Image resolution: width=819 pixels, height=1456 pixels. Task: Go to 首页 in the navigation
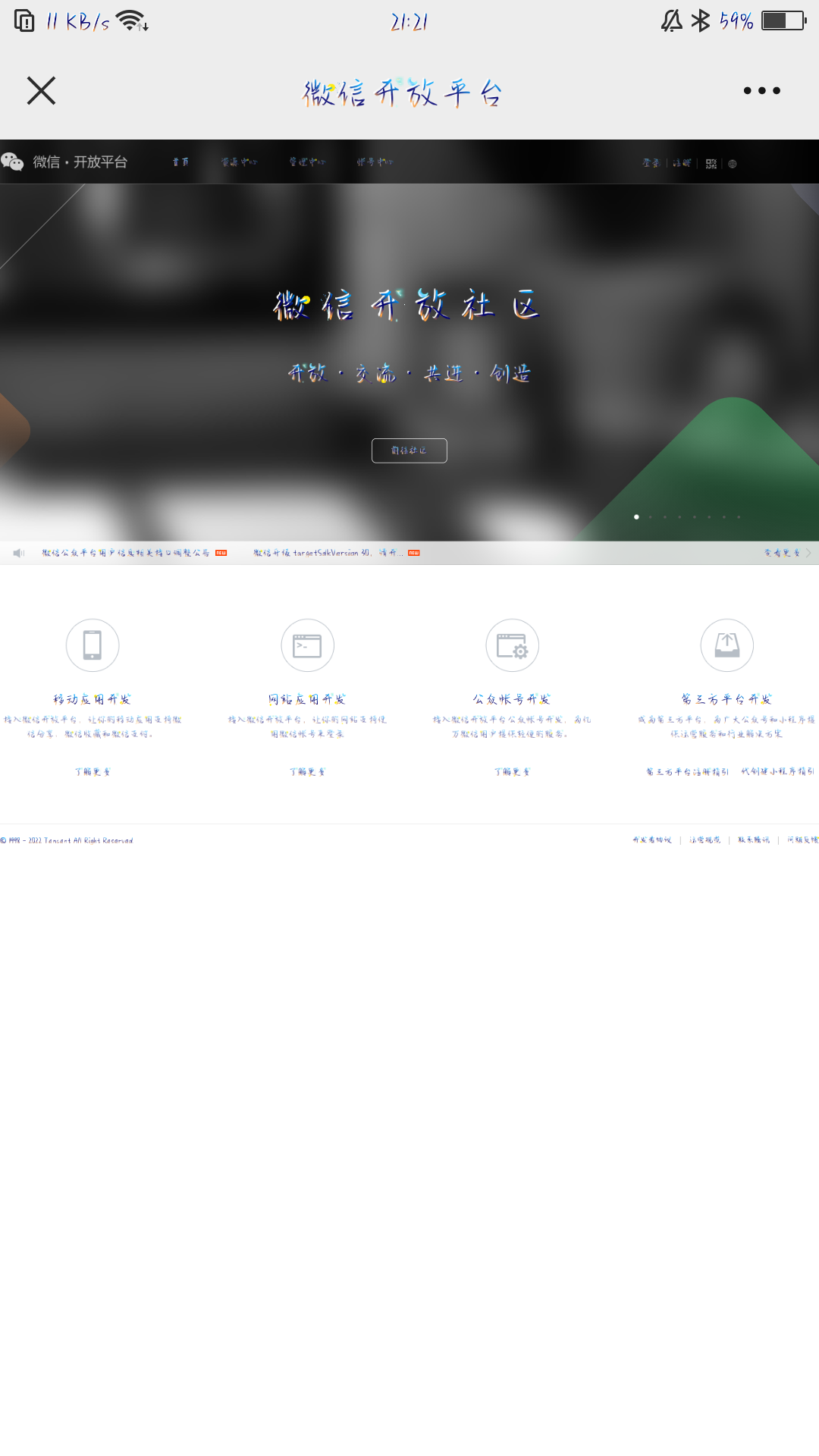(180, 162)
